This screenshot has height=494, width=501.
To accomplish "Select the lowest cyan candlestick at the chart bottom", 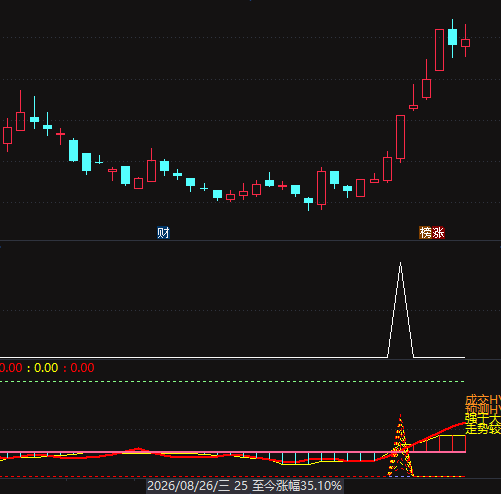I will pyautogui.click(x=308, y=201).
